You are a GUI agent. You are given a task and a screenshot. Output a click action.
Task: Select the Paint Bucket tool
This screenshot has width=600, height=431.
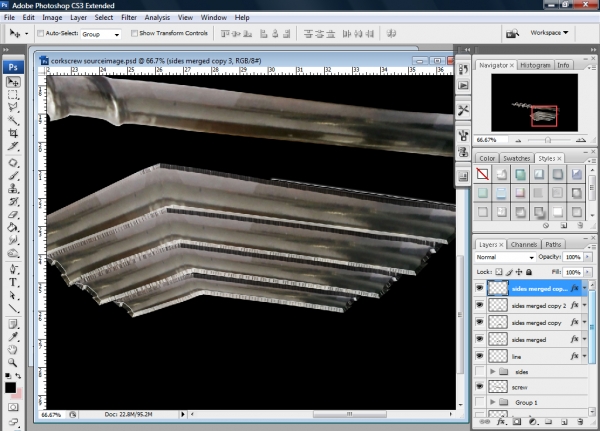click(13, 227)
